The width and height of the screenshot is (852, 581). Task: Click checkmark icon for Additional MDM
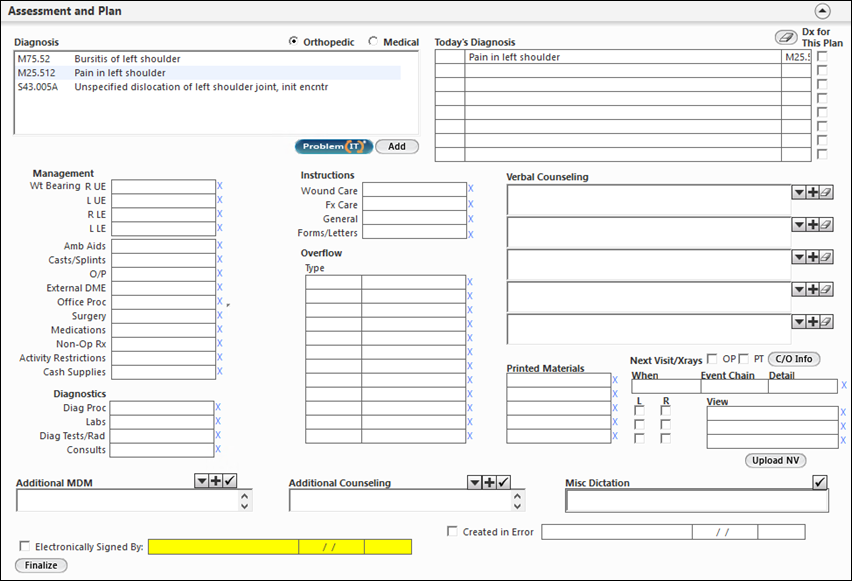coord(230,480)
